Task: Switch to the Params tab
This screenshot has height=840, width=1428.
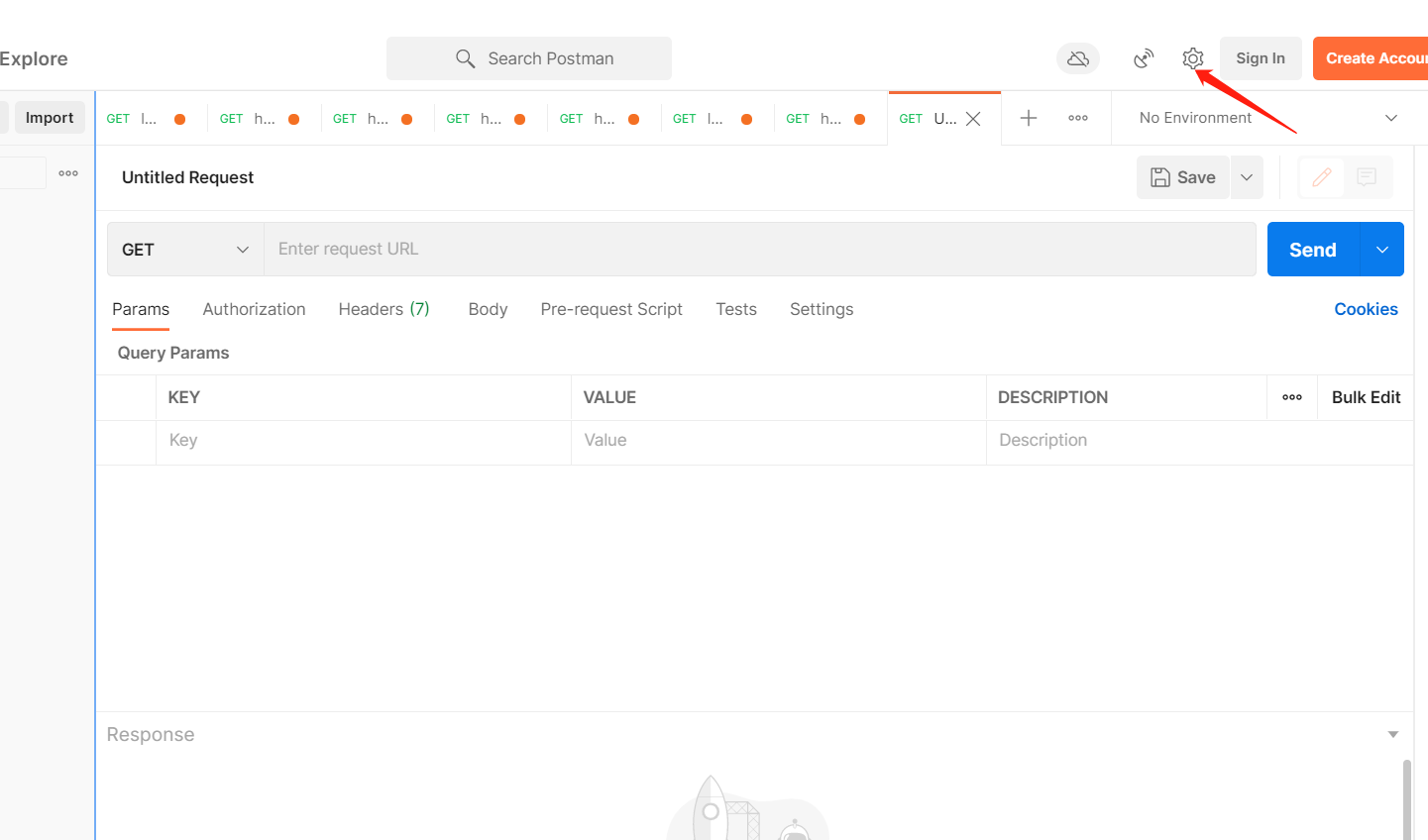Action: [141, 309]
